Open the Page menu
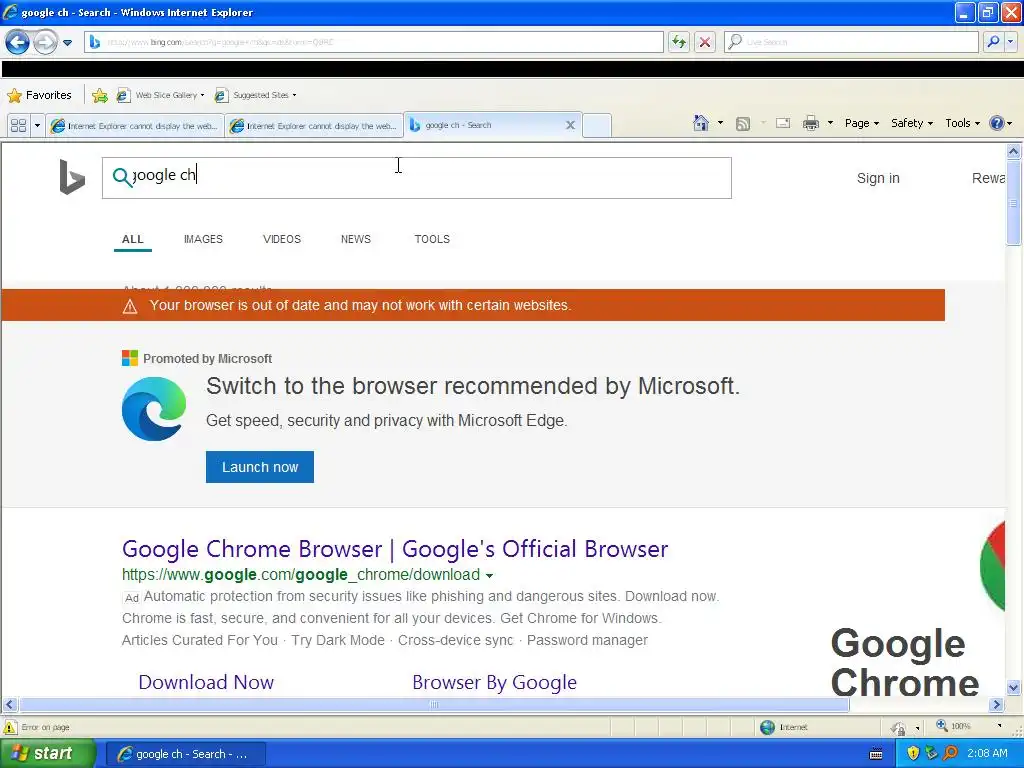Image resolution: width=1024 pixels, height=768 pixels. [861, 123]
